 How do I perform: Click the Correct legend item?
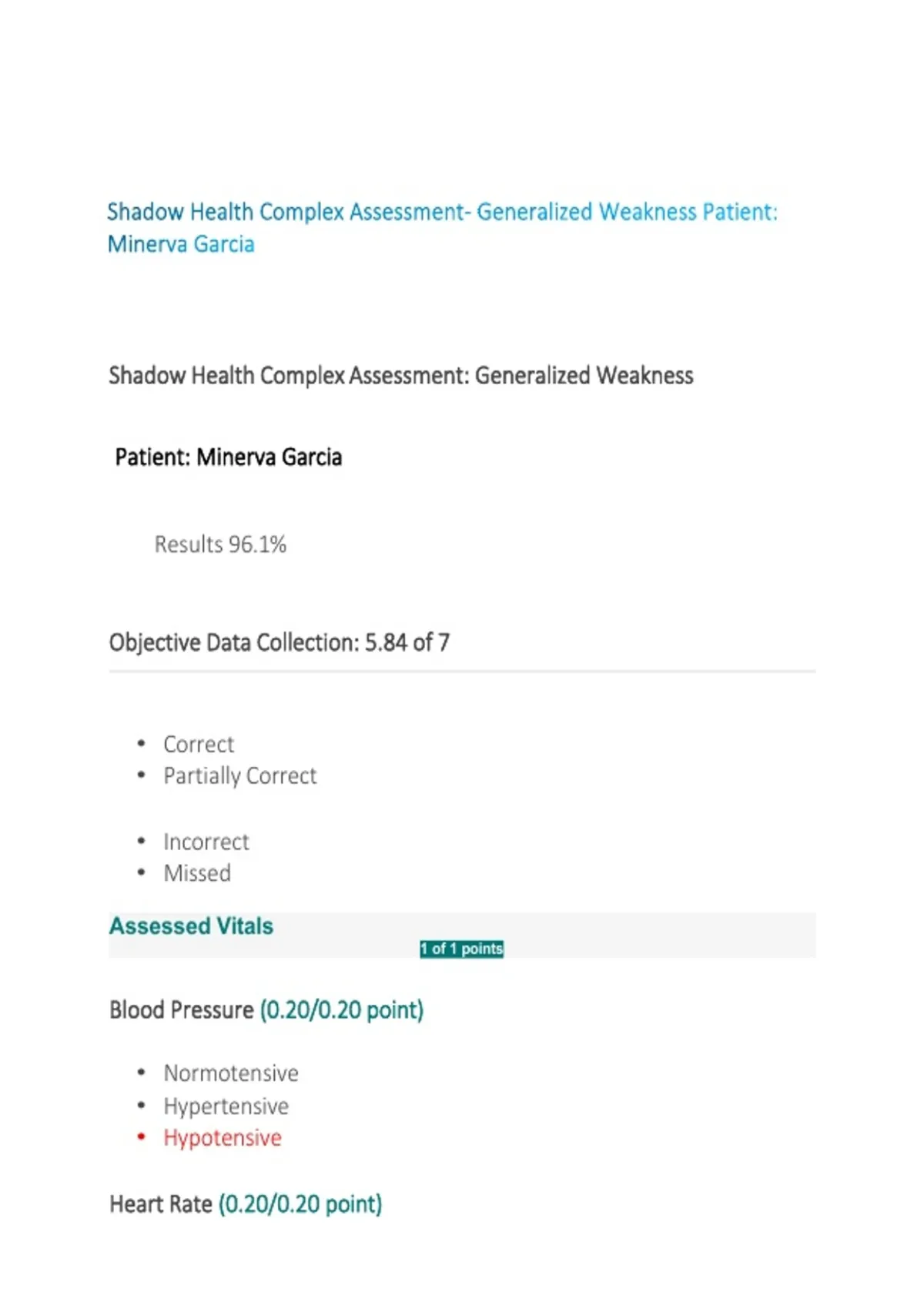[199, 745]
